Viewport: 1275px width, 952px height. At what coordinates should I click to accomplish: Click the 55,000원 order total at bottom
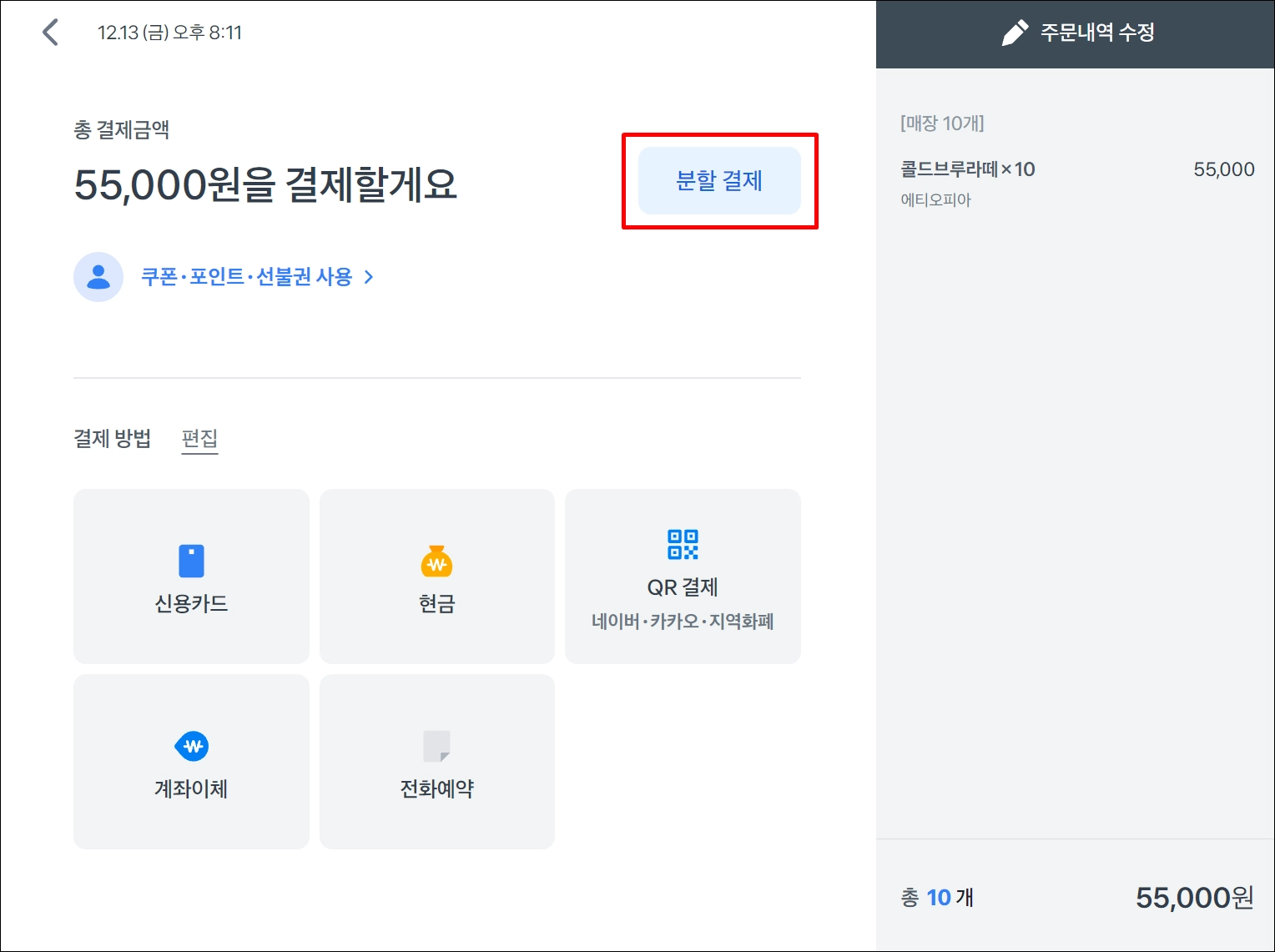(1194, 898)
